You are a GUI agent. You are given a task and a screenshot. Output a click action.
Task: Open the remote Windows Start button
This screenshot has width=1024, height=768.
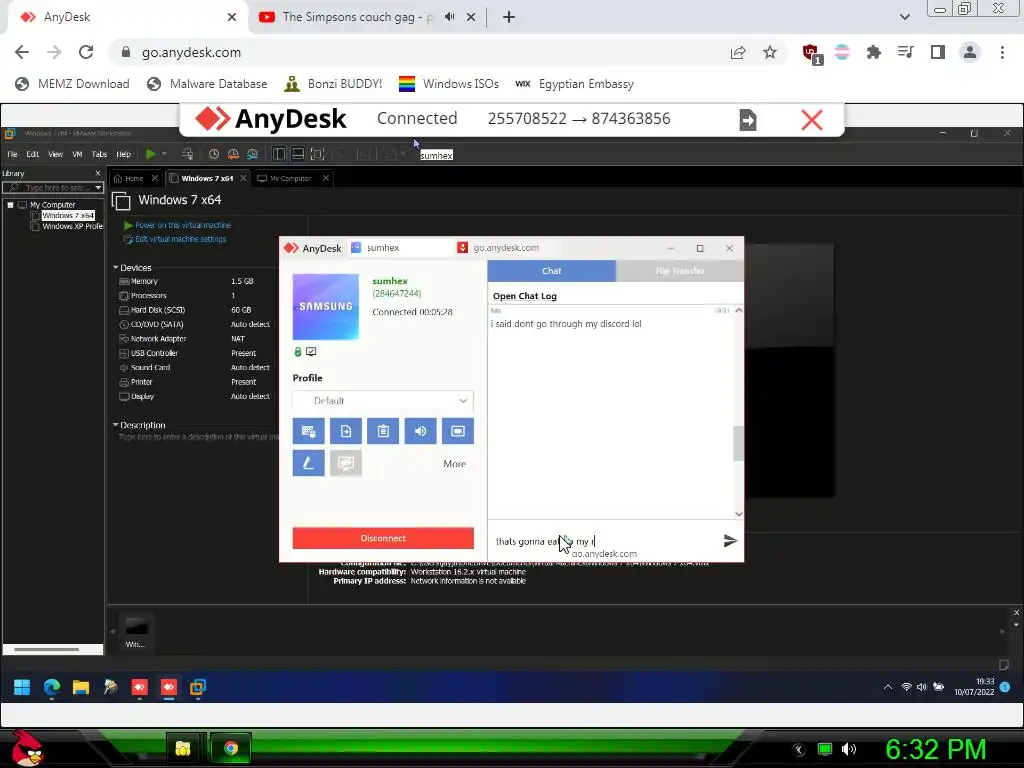(22, 687)
